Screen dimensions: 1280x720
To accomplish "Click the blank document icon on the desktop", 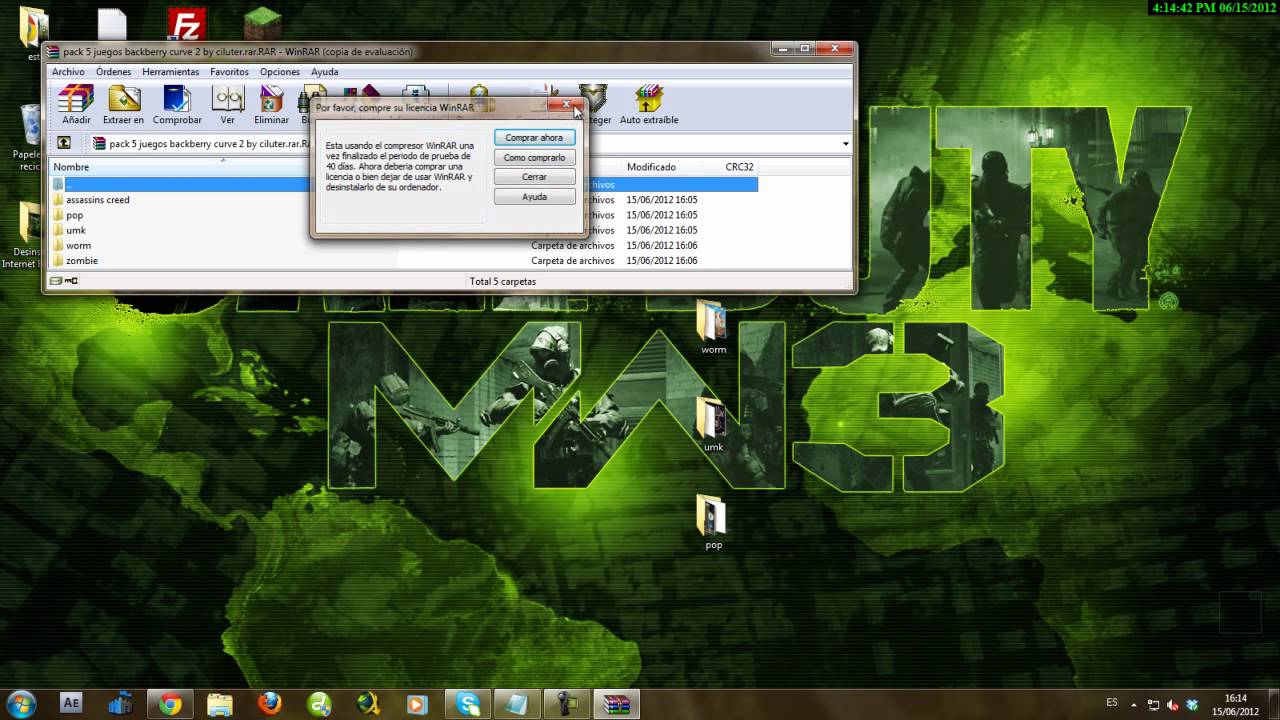I will [112, 26].
